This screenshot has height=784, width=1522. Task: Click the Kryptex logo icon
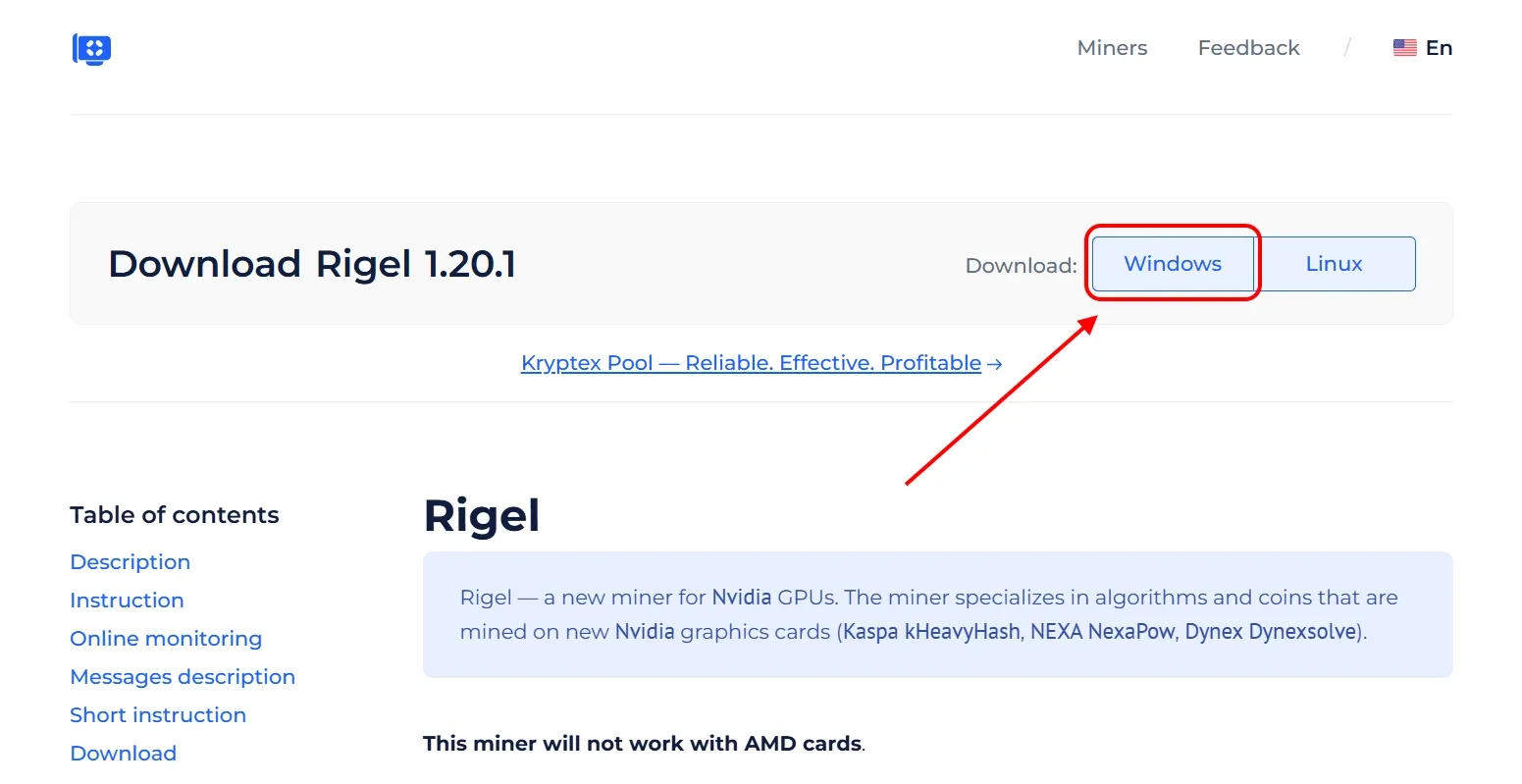point(92,49)
